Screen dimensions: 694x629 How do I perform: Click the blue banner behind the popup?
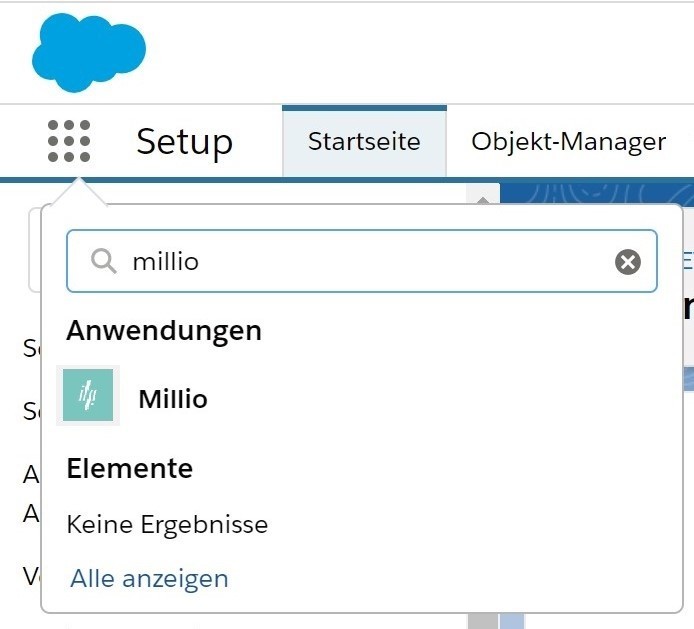click(x=597, y=193)
